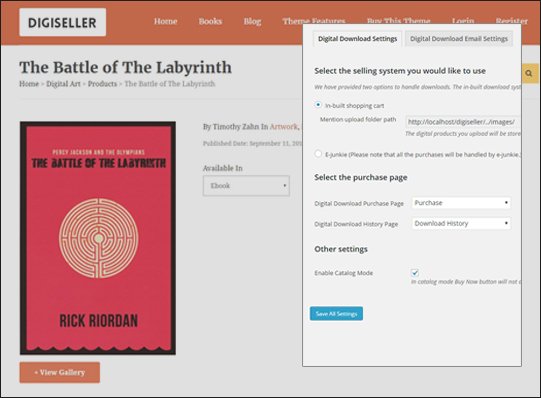Select the In-built shopping cart radio button
The width and height of the screenshot is (541, 398).
318,105
